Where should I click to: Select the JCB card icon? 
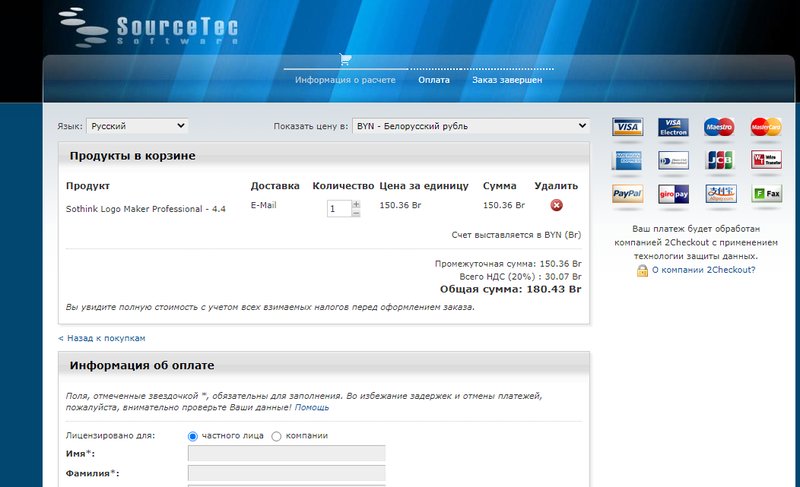(x=719, y=160)
